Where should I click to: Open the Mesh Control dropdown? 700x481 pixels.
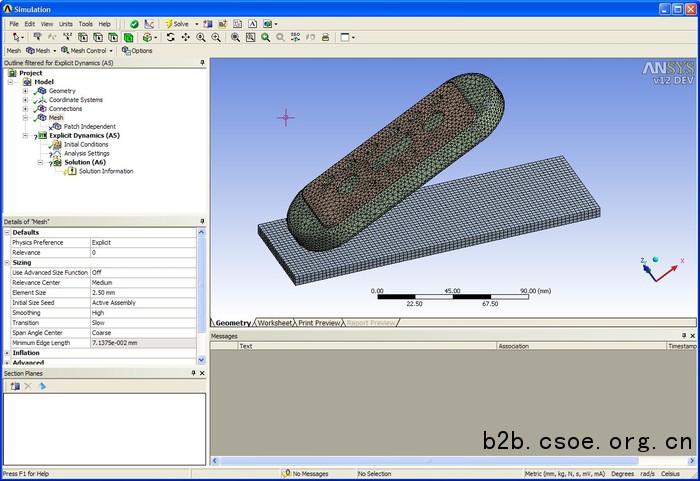click(x=88, y=50)
